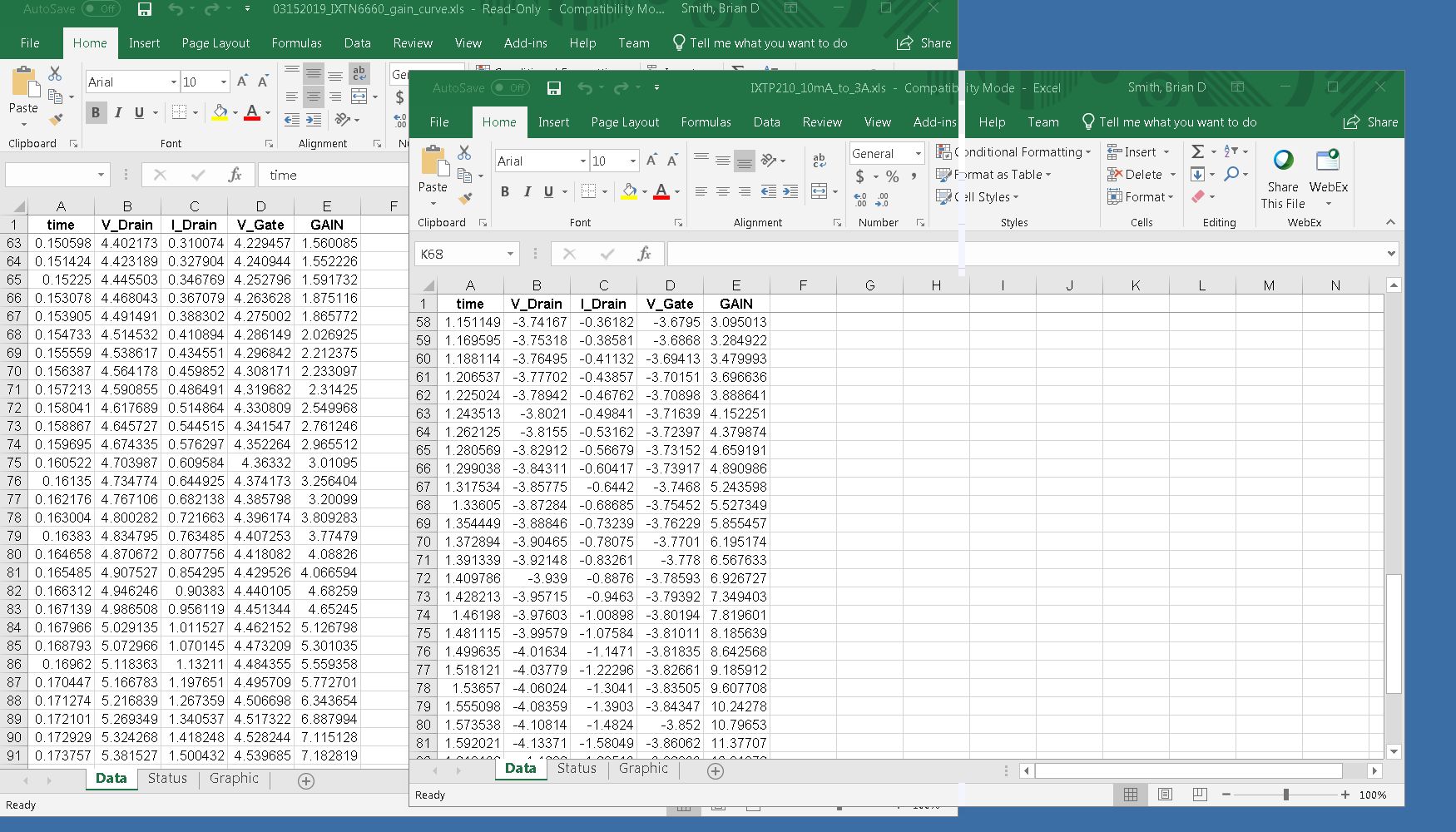The width and height of the screenshot is (1456, 832).
Task: Toggle Bold in IXTP210 window
Action: pos(505,191)
